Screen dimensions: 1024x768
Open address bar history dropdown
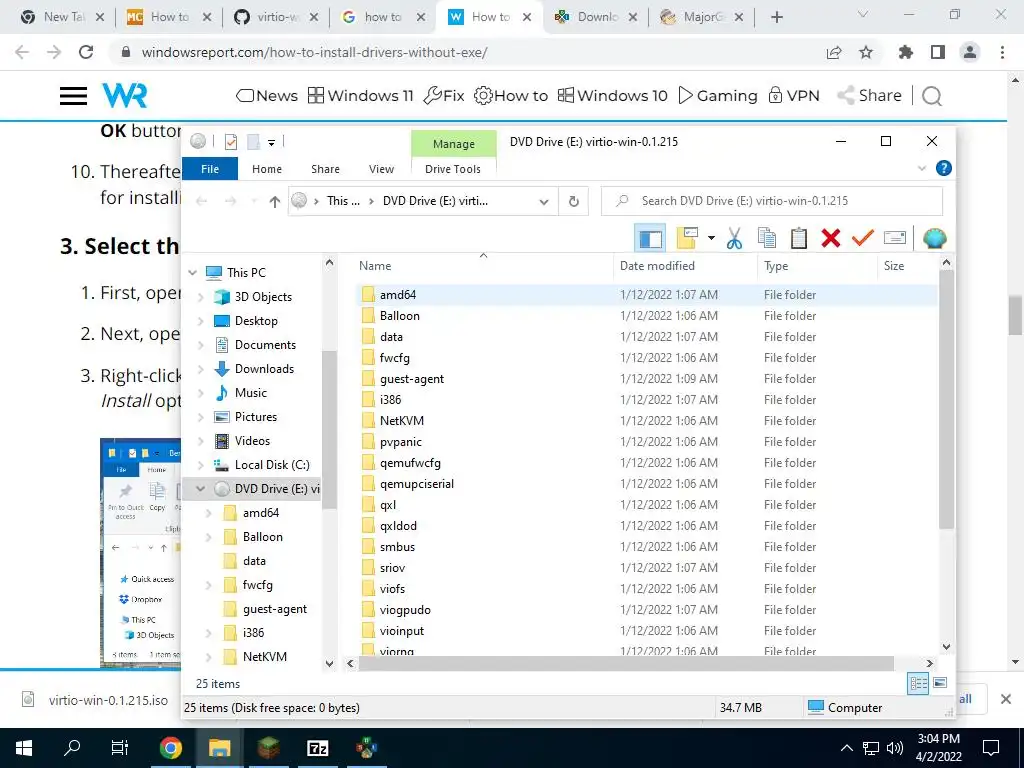tap(543, 202)
